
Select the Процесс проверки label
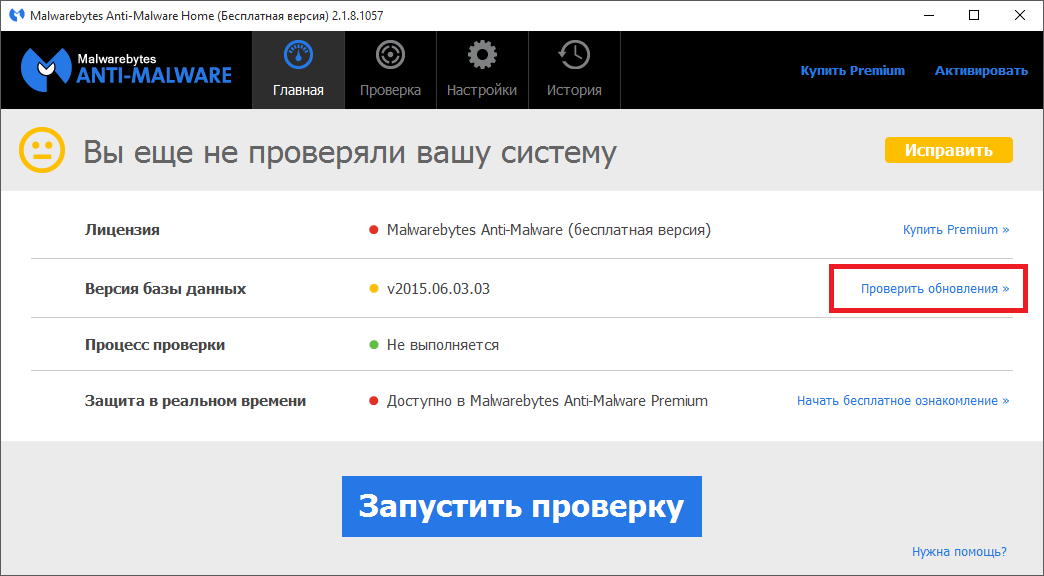(x=154, y=345)
